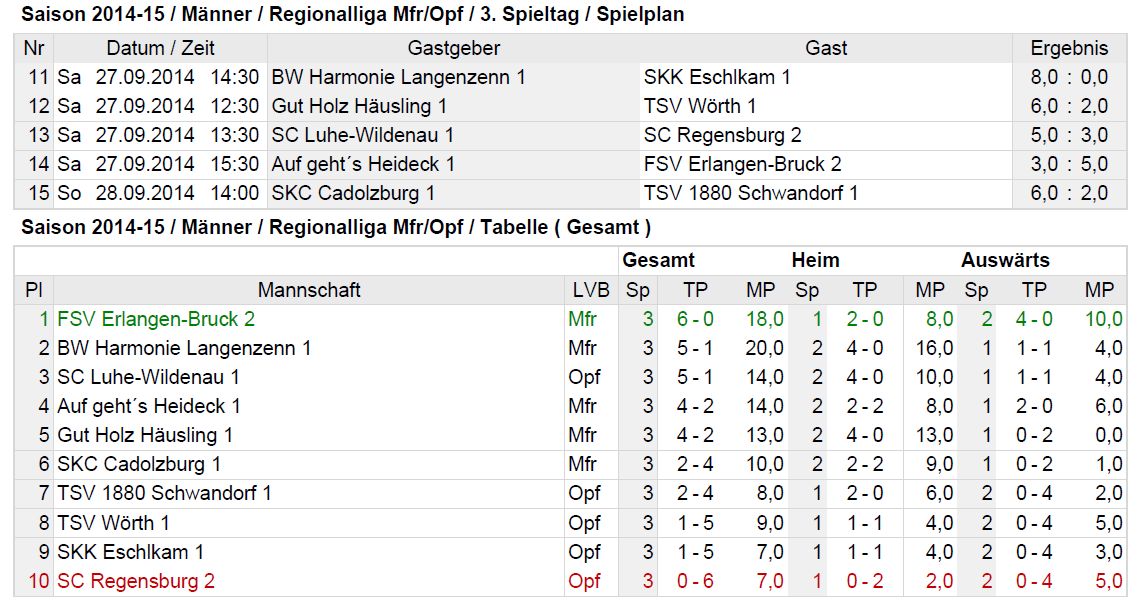Click the Ergebnis column header
This screenshot has height=603, width=1139.
tap(1069, 48)
